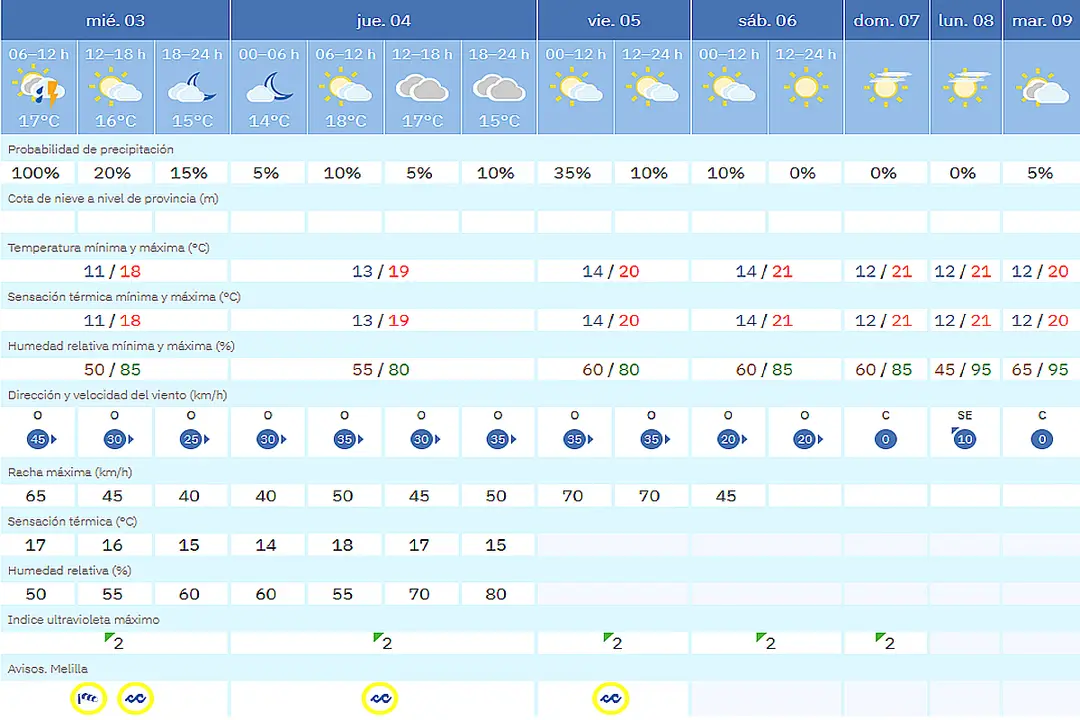
Task: Open the windsock wind warning icon for mié. 03
Action: 88,699
